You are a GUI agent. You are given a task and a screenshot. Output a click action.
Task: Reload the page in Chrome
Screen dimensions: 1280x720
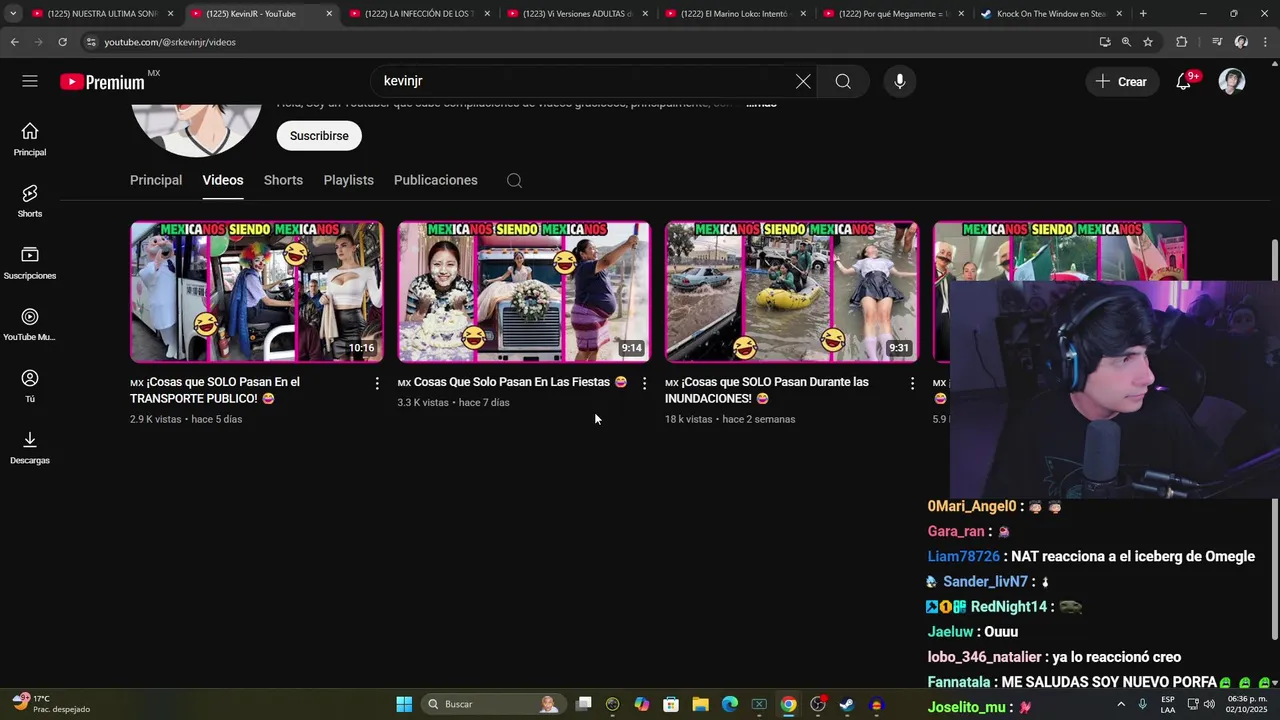click(62, 42)
